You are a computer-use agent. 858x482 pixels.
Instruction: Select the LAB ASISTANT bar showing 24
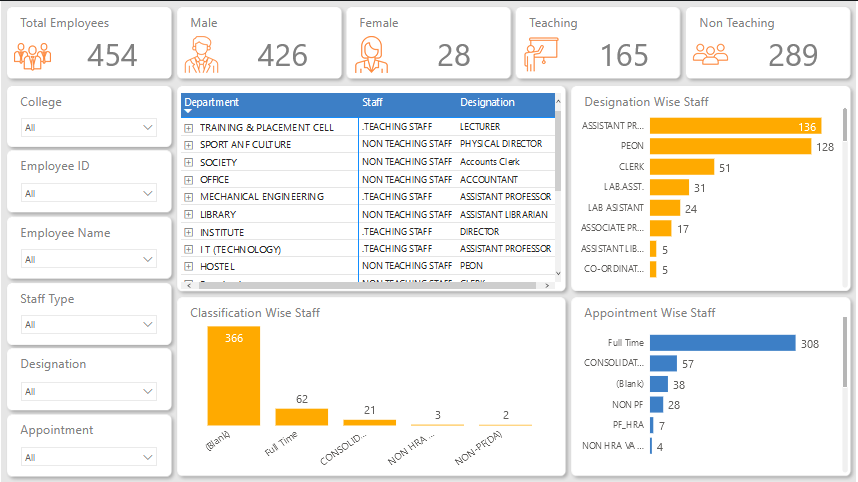[x=665, y=208]
